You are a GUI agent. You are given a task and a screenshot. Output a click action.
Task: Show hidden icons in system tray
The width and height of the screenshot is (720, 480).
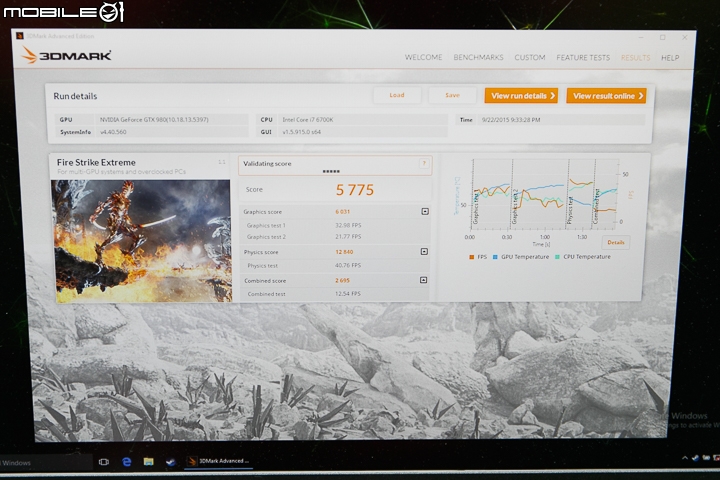[685, 458]
